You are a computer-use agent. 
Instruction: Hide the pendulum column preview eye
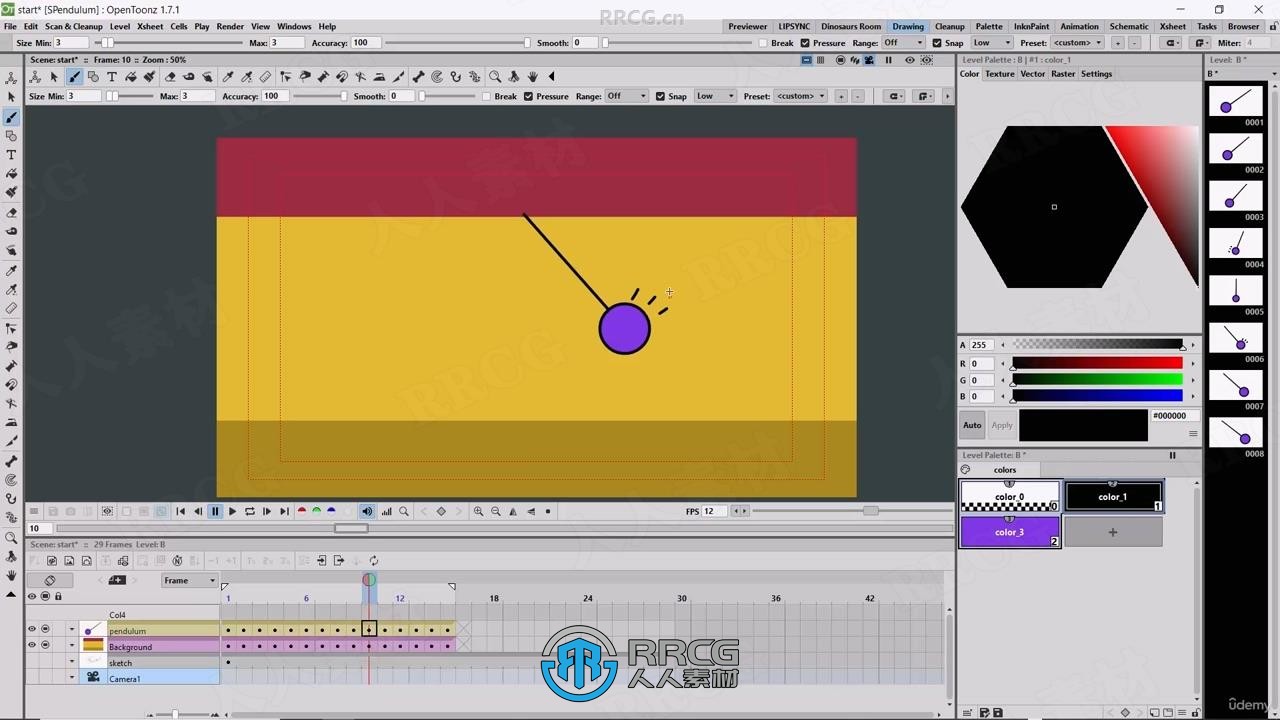[32, 629]
